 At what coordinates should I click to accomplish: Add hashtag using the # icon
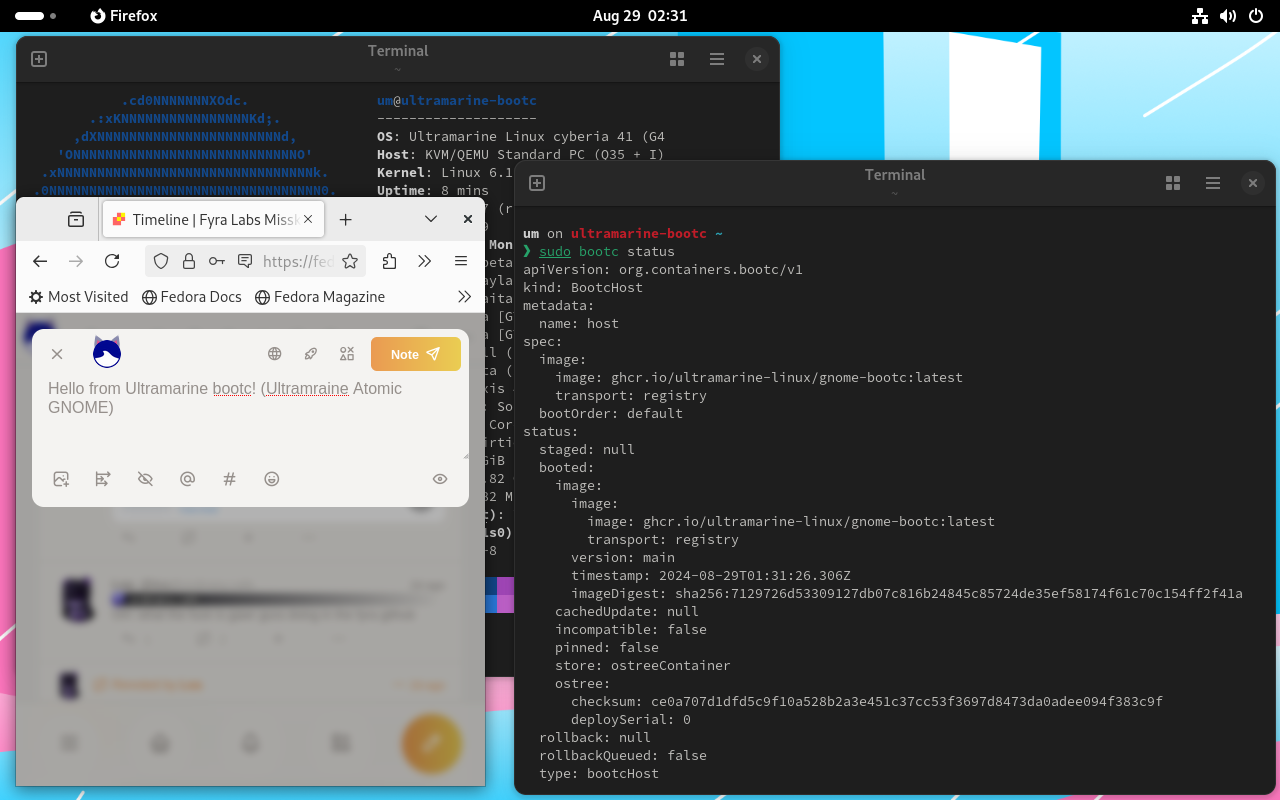click(229, 479)
